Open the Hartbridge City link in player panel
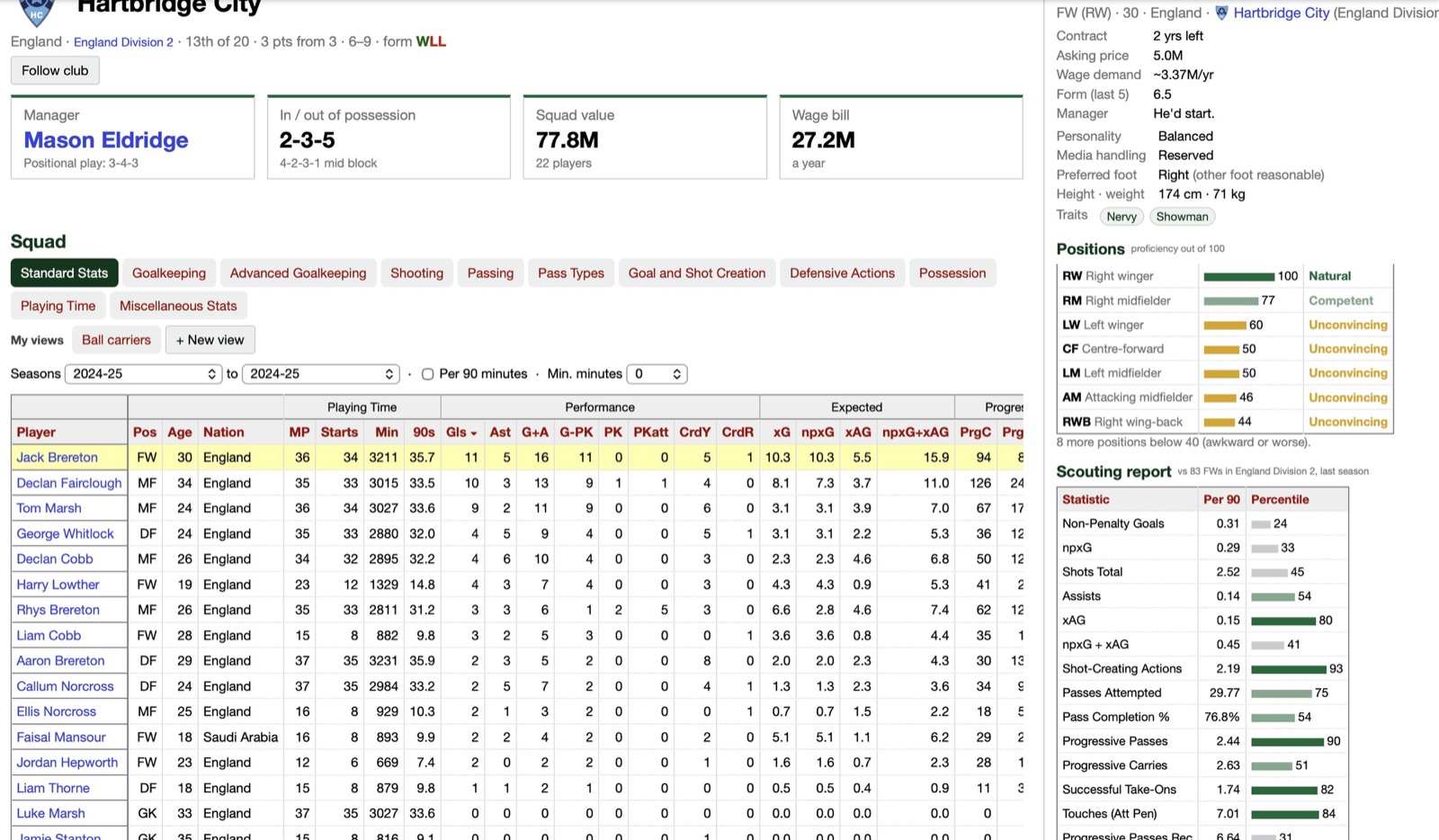 click(1281, 13)
